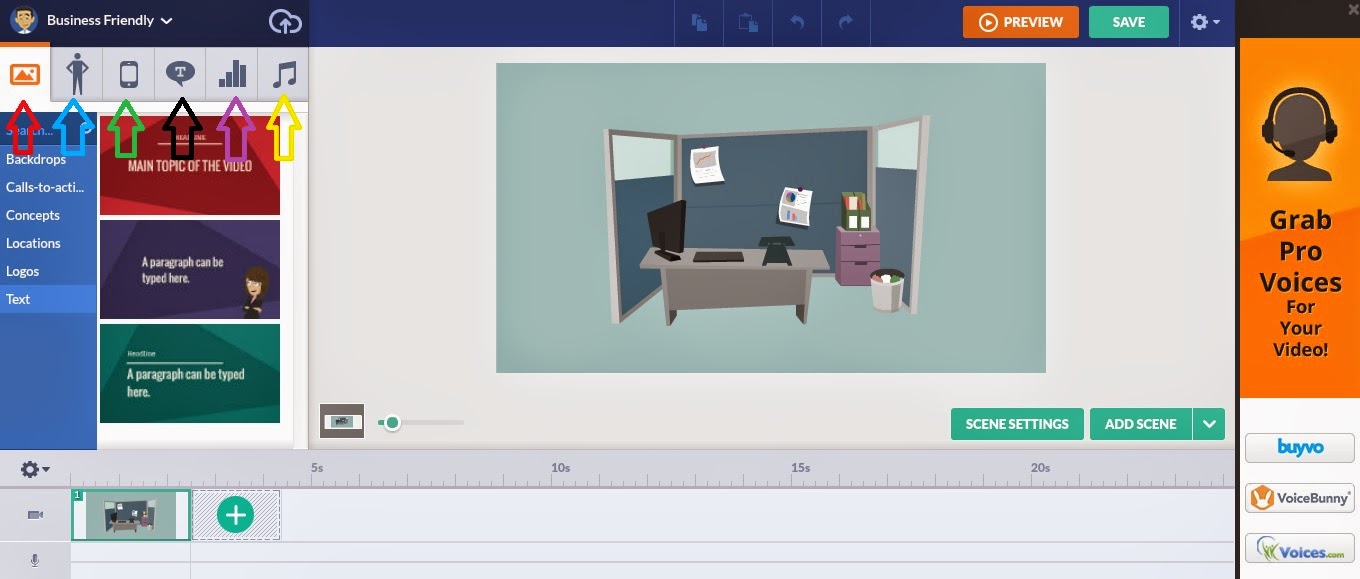Open the text bubble tab

(180, 72)
